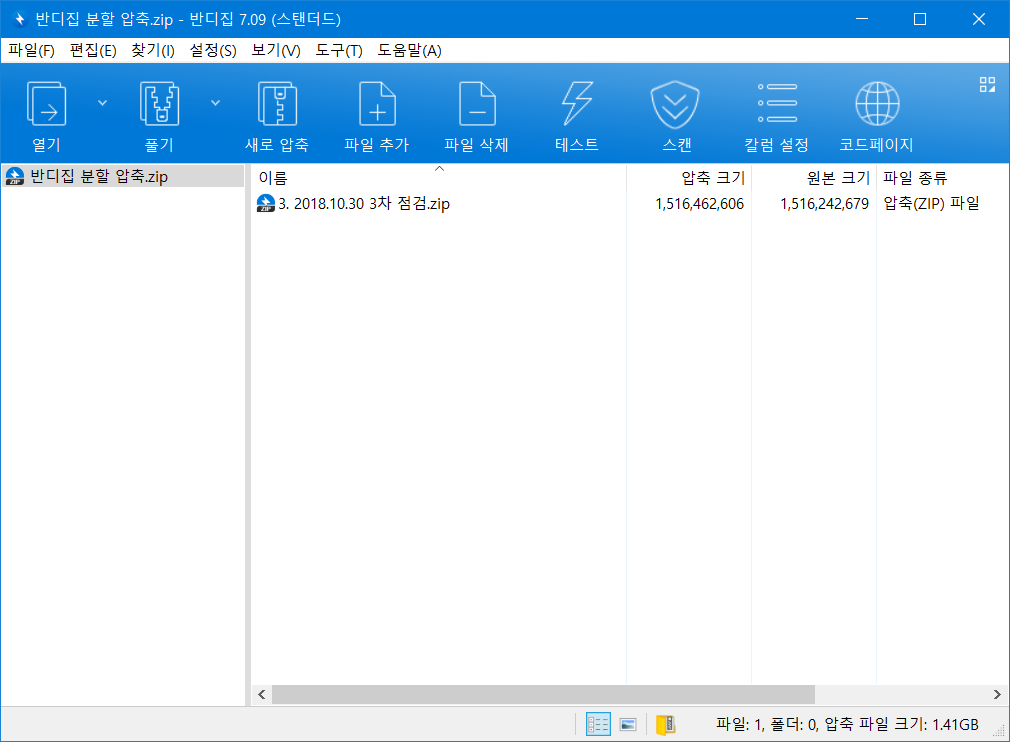Click the Bandizip title bar app icon
The height and width of the screenshot is (742, 1010).
tap(19, 19)
